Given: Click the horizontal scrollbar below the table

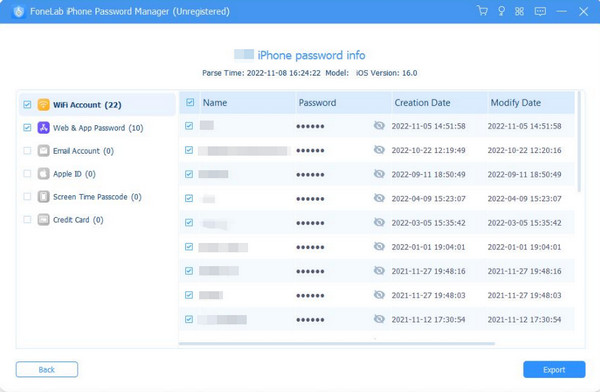Looking at the screenshot, I should click(x=337, y=343).
